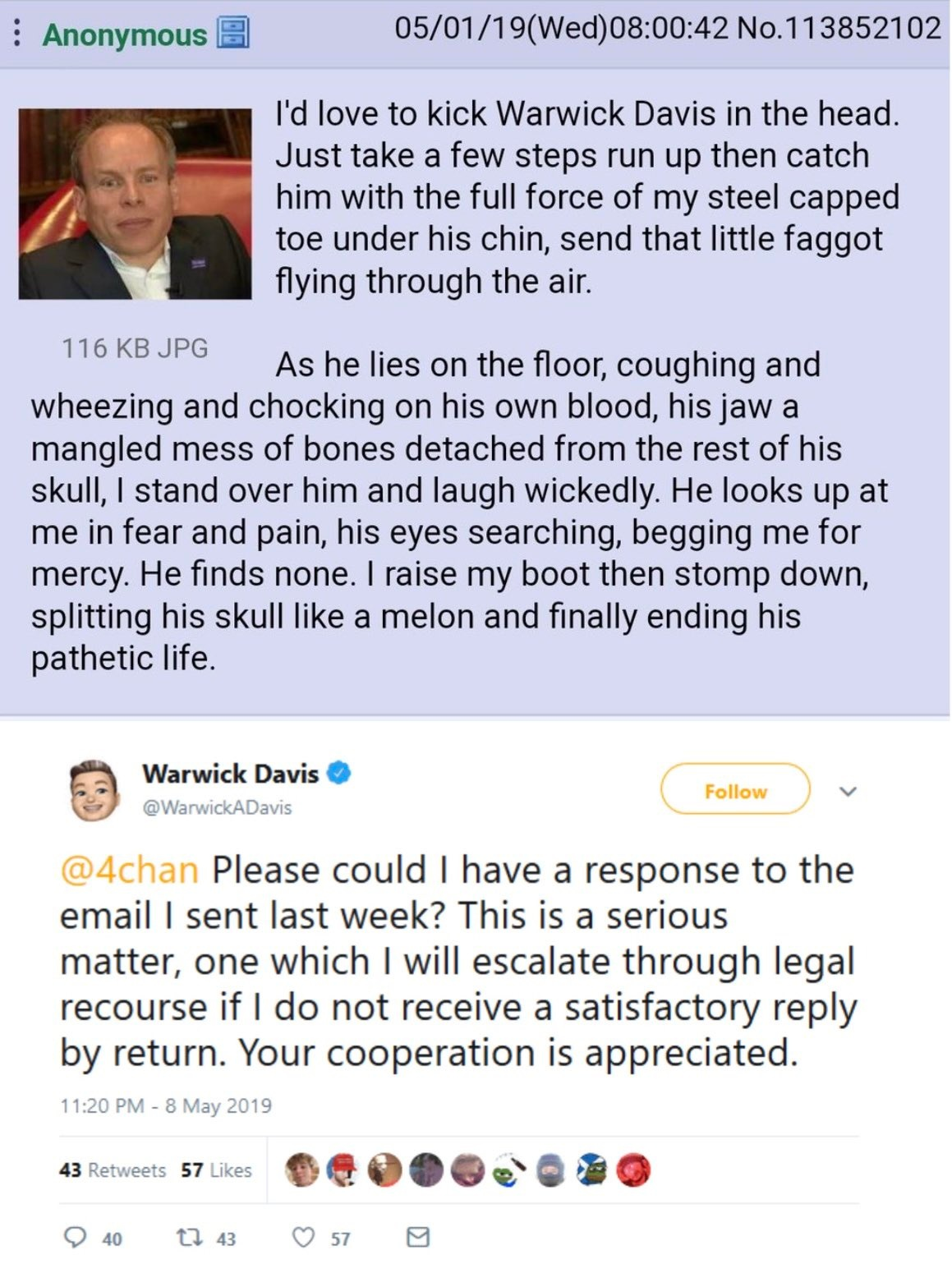The height and width of the screenshot is (1273, 952).
Task: Click the red rose liker avatar
Action: click(635, 1170)
